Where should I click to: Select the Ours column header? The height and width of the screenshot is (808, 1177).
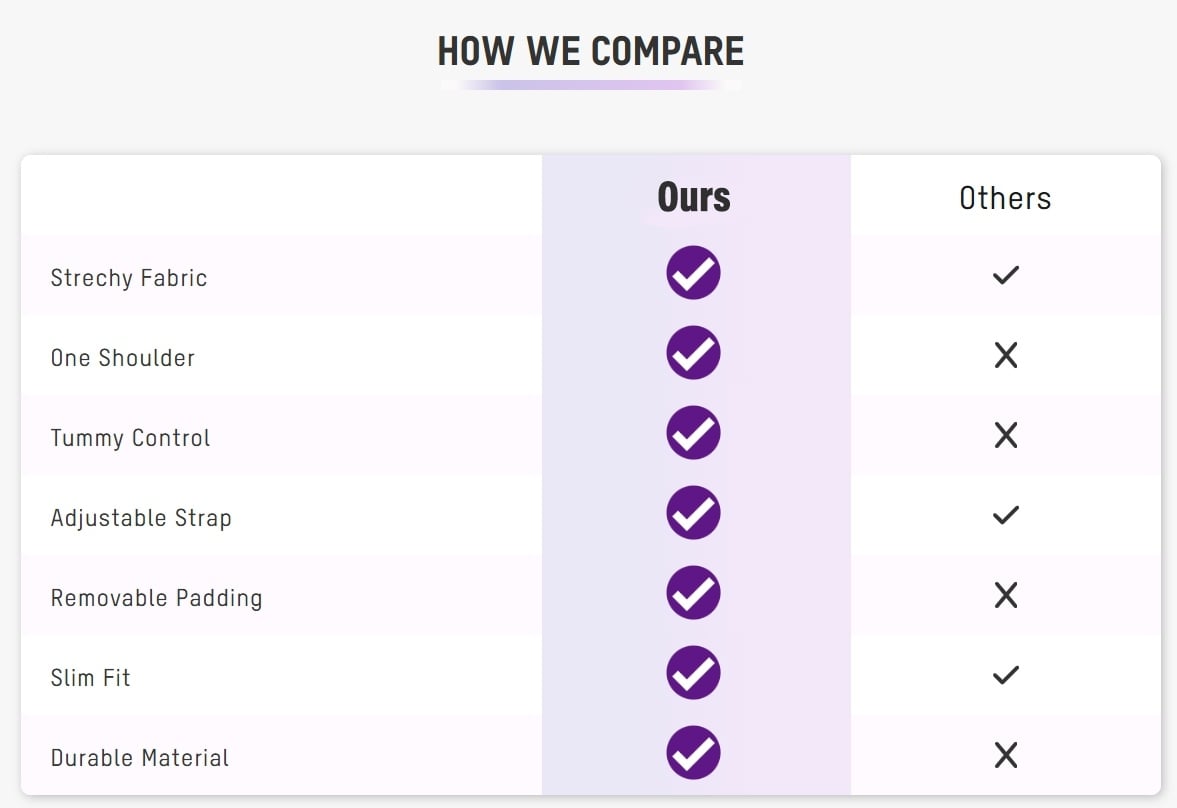(x=694, y=198)
